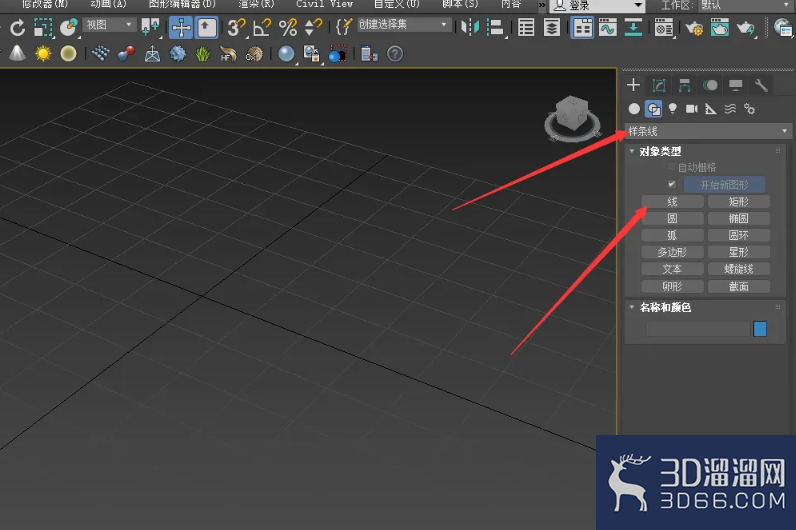Switch to the Hierarchy panel tab
The height and width of the screenshot is (530, 796).
tap(684, 85)
